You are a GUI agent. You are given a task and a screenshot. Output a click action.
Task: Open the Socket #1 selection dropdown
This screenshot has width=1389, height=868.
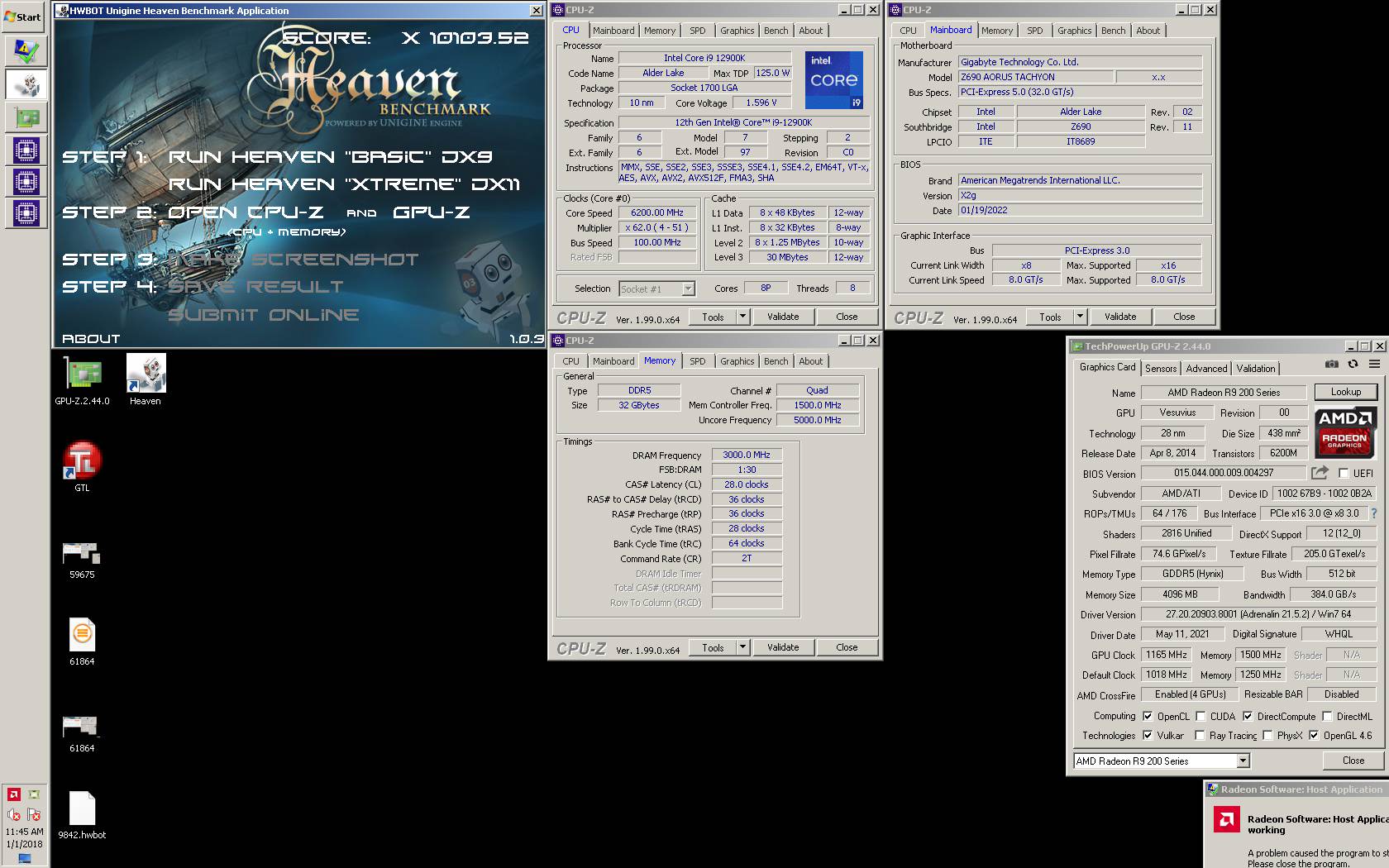[688, 289]
